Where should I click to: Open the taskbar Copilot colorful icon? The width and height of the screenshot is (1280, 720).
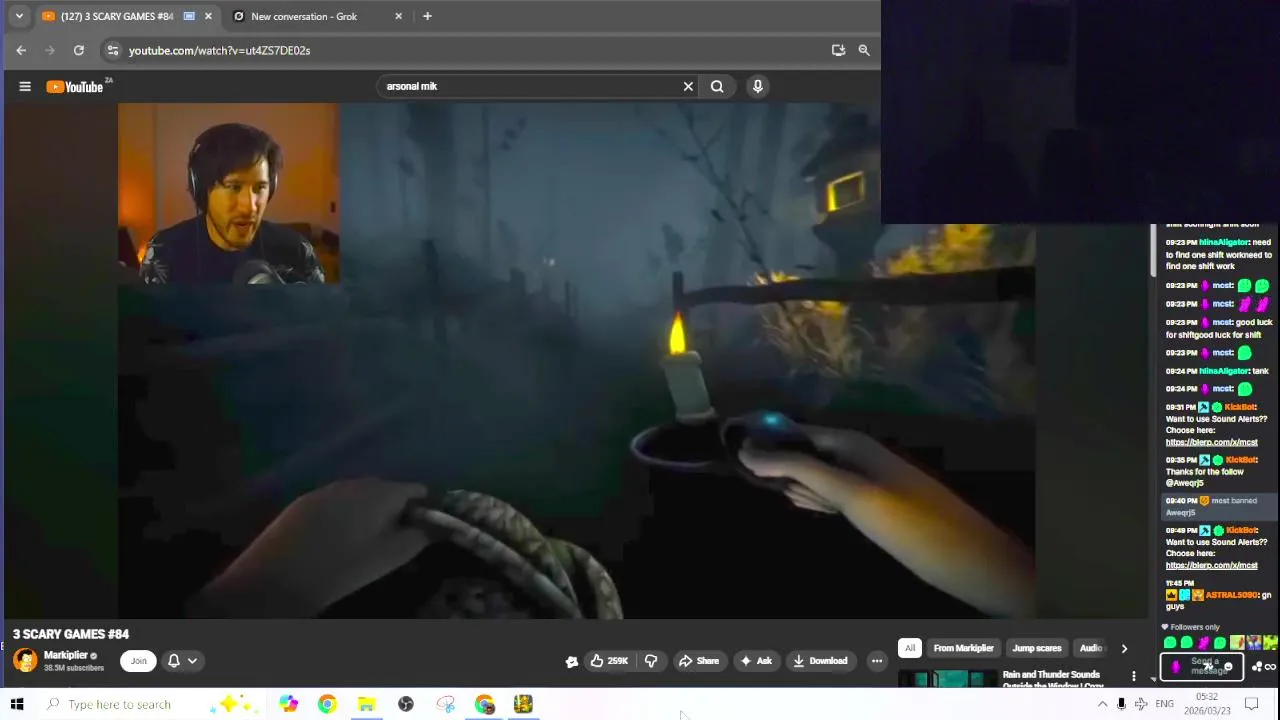(288, 704)
